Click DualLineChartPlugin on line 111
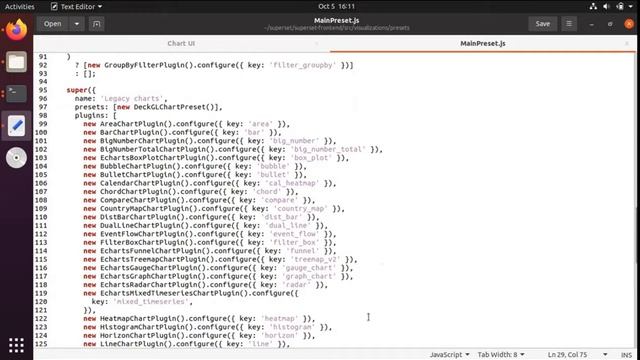The image size is (640, 360). click(138, 226)
